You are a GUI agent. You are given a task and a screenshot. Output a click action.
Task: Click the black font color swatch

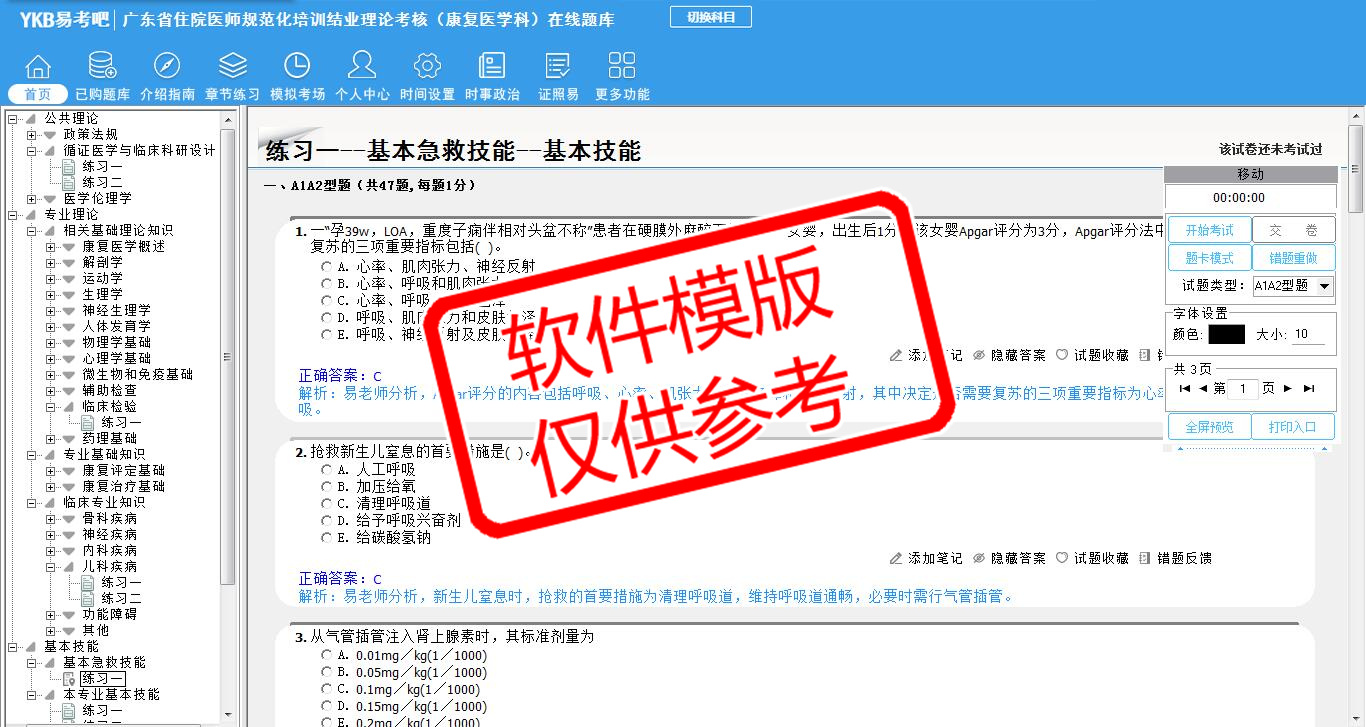[x=1226, y=335]
